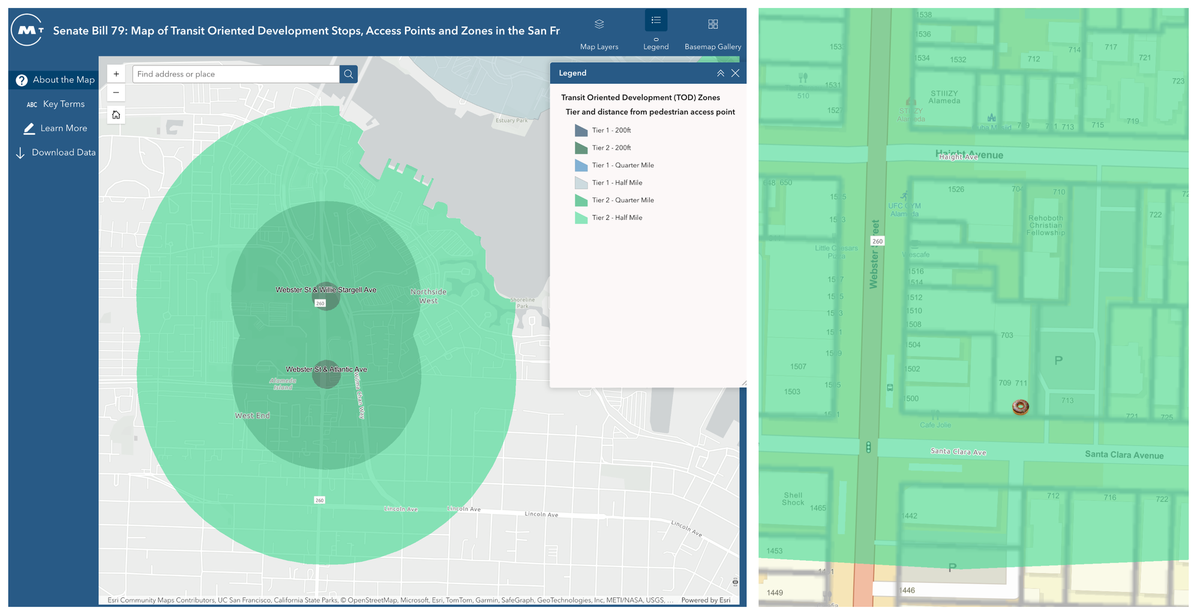Viewport: 1200px width, 616px height.
Task: Click the Rehoboth Christian Fellowship label
Action: pos(1047,225)
